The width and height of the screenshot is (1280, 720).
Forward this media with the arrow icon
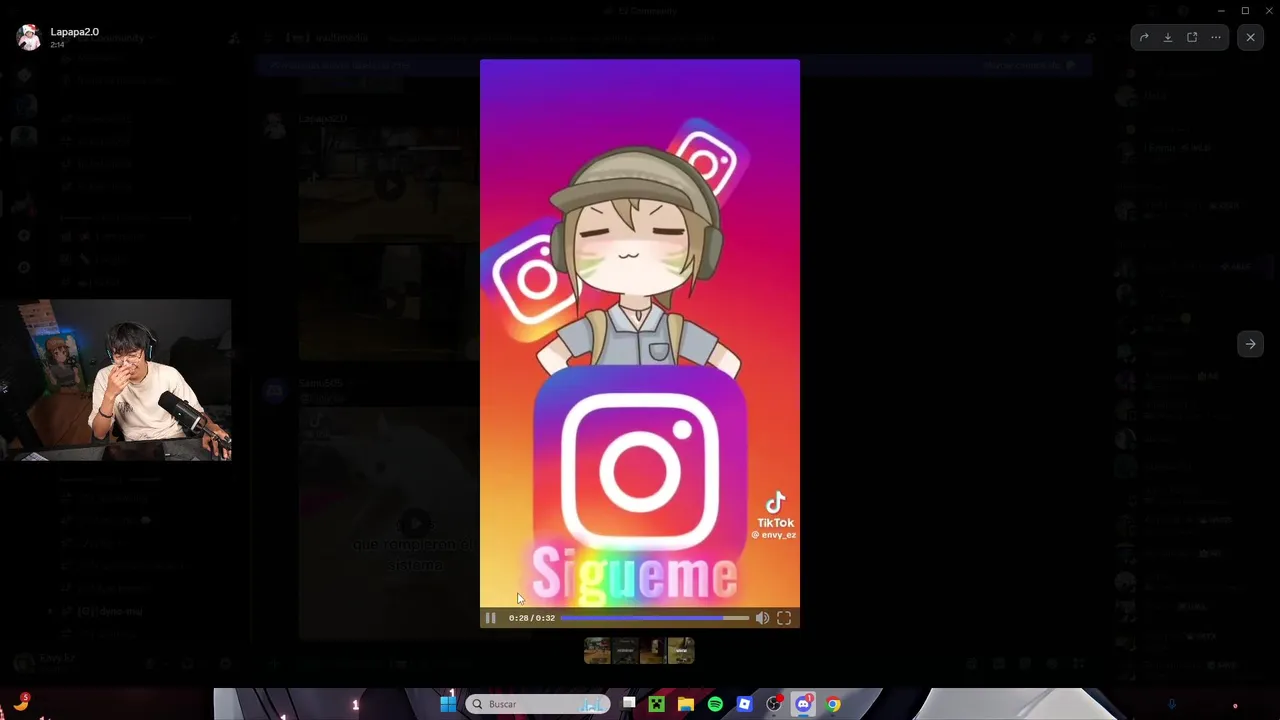[1144, 37]
